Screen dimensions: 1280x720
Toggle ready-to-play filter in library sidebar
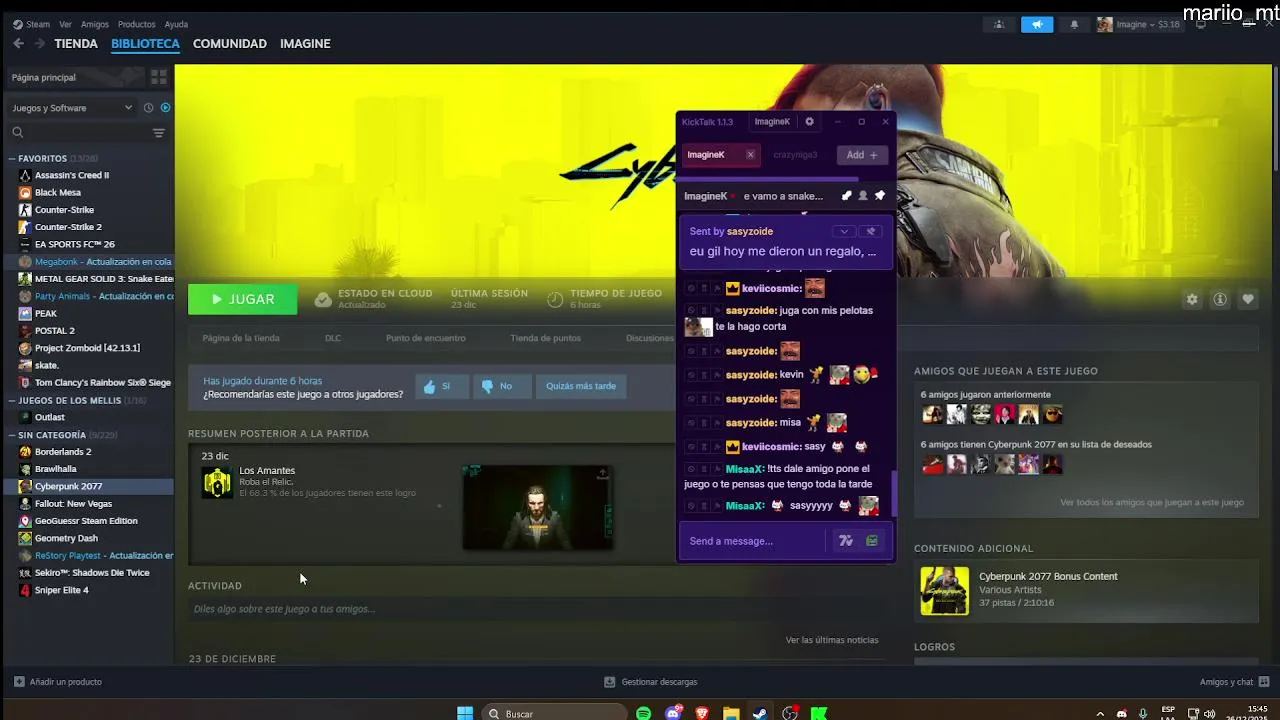165,108
